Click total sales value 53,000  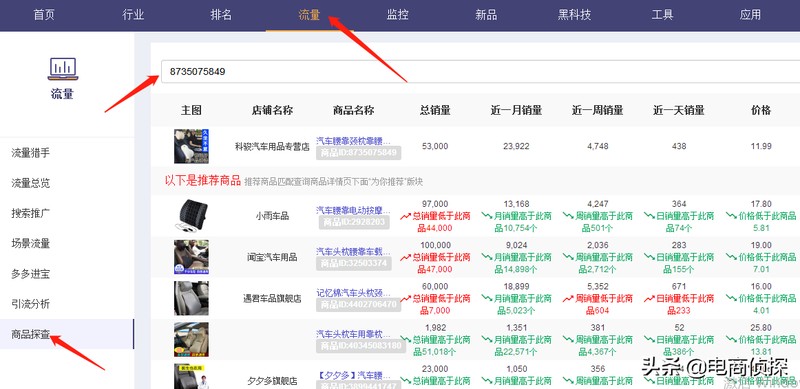click(x=435, y=147)
